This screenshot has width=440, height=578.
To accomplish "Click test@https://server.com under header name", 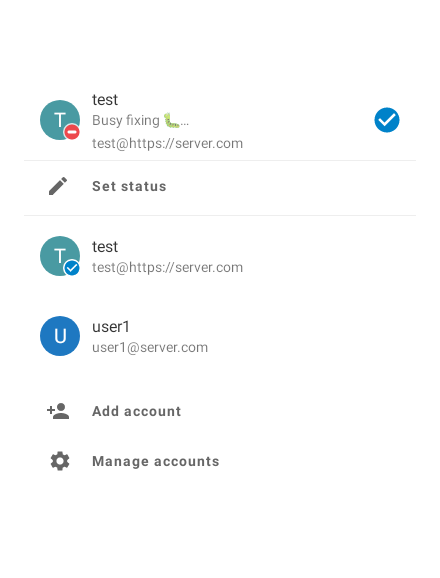I will pos(168,143).
